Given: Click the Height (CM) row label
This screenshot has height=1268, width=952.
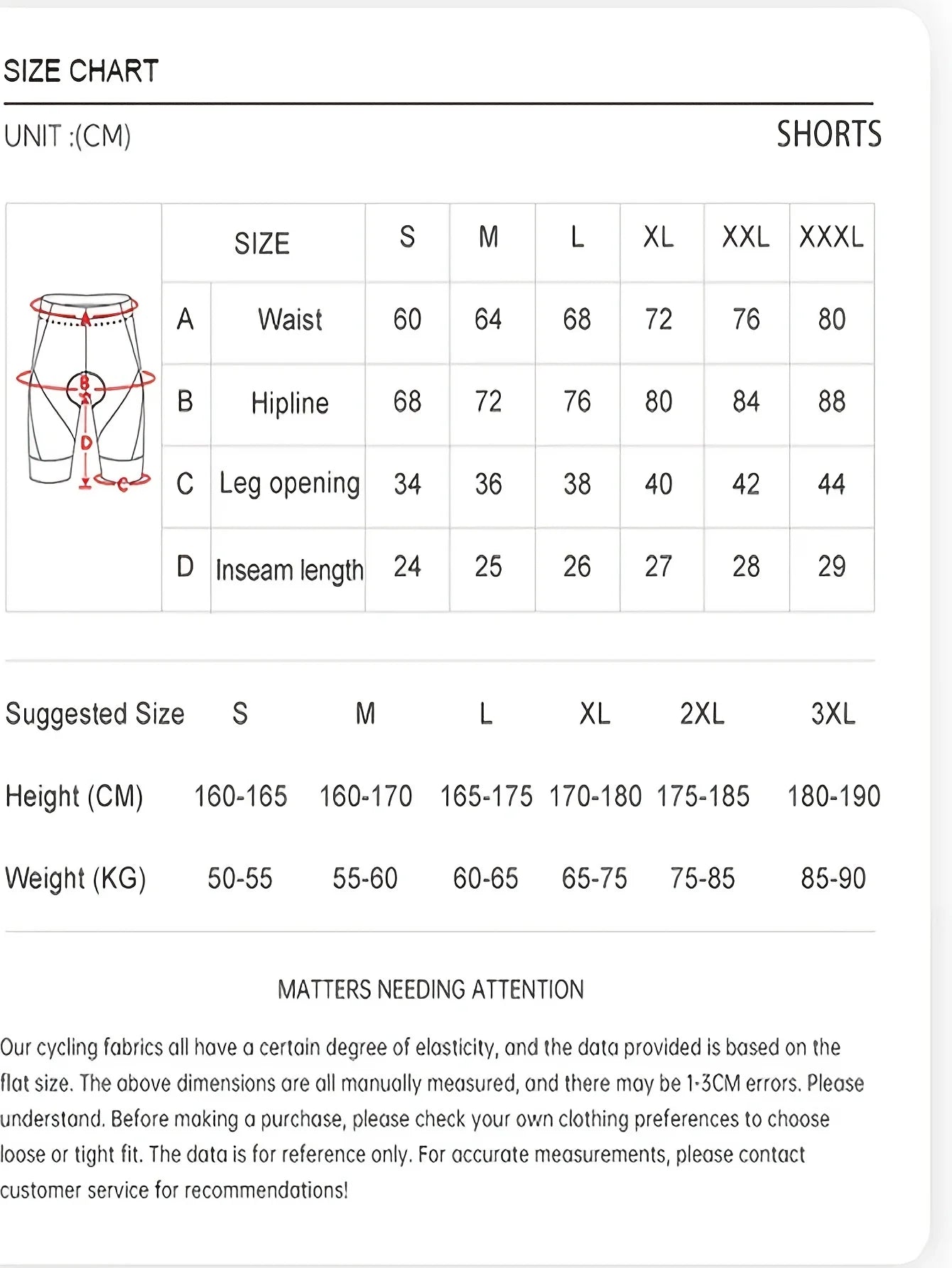Looking at the screenshot, I should click(75, 796).
